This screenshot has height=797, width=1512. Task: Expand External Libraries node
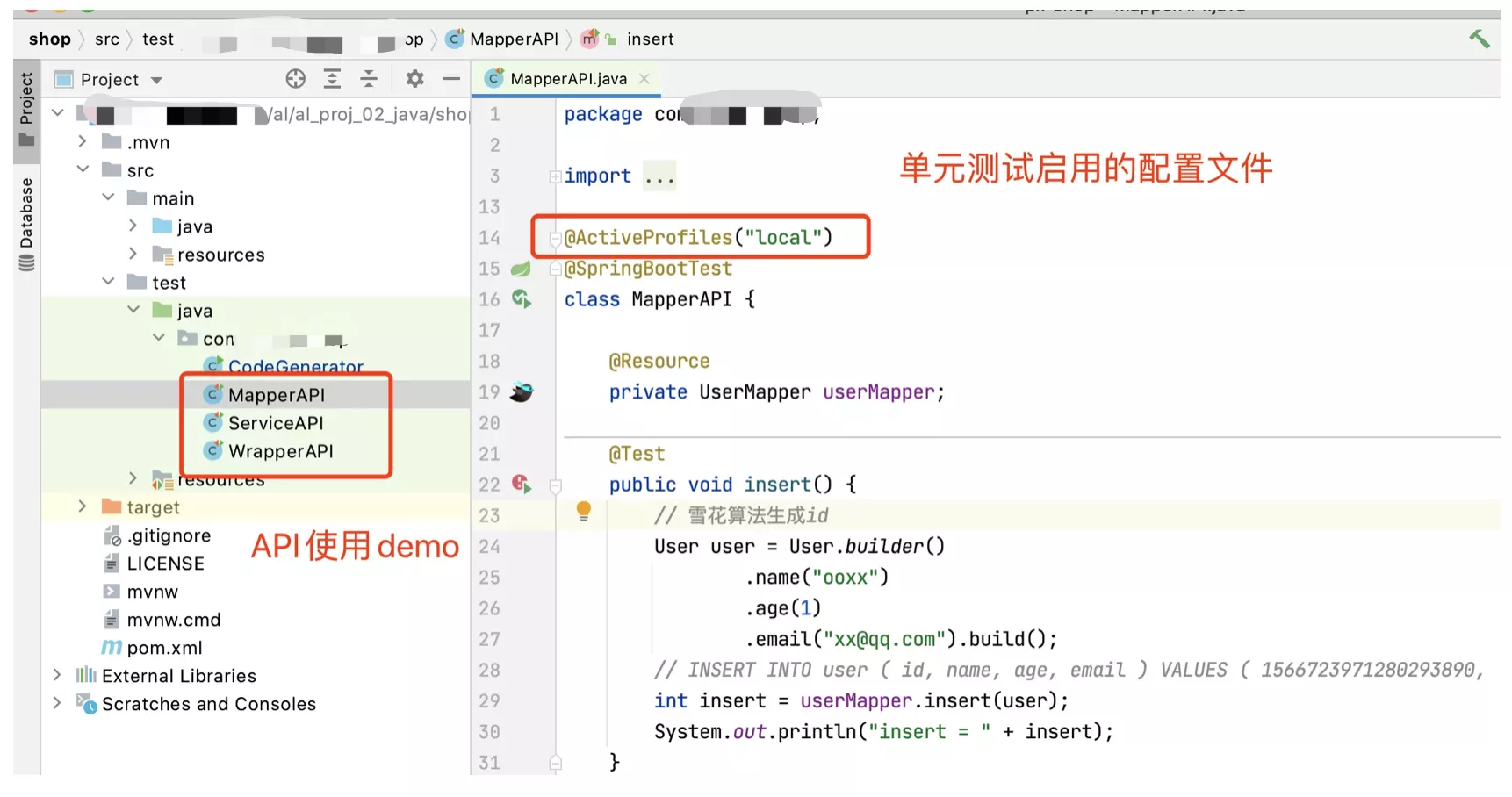(x=57, y=675)
